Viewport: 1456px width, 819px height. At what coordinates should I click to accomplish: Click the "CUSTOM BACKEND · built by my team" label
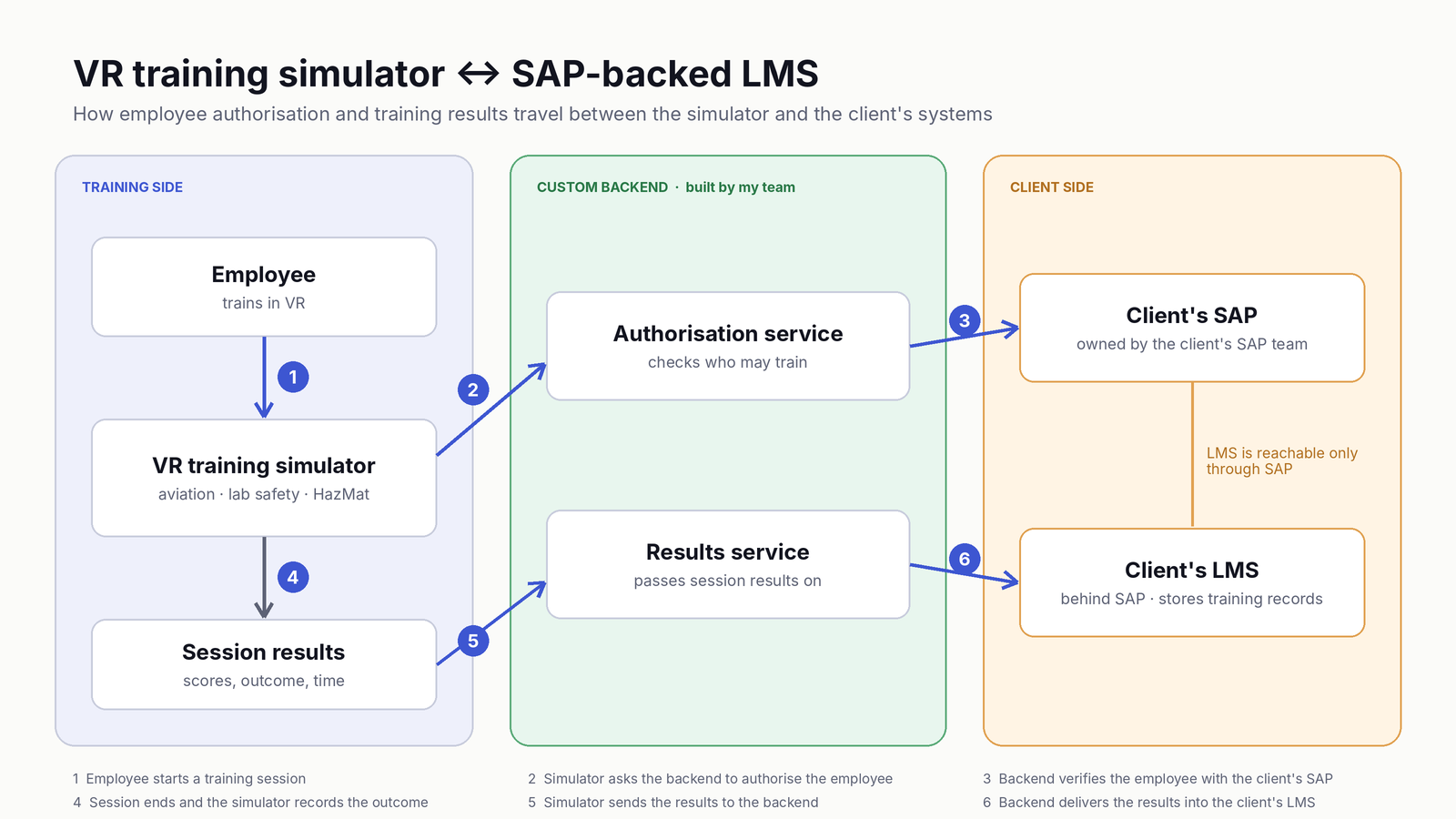pos(666,187)
